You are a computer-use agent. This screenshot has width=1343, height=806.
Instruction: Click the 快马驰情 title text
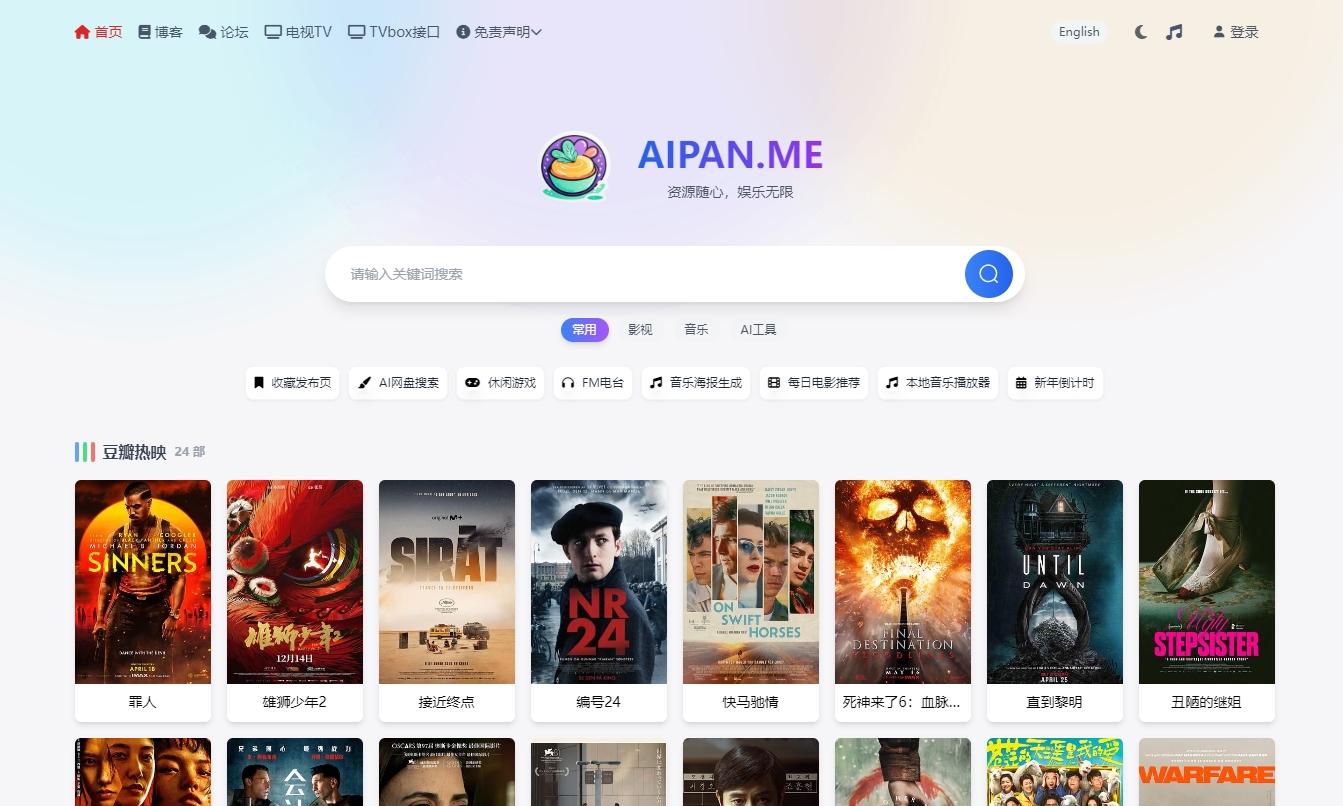tap(751, 702)
